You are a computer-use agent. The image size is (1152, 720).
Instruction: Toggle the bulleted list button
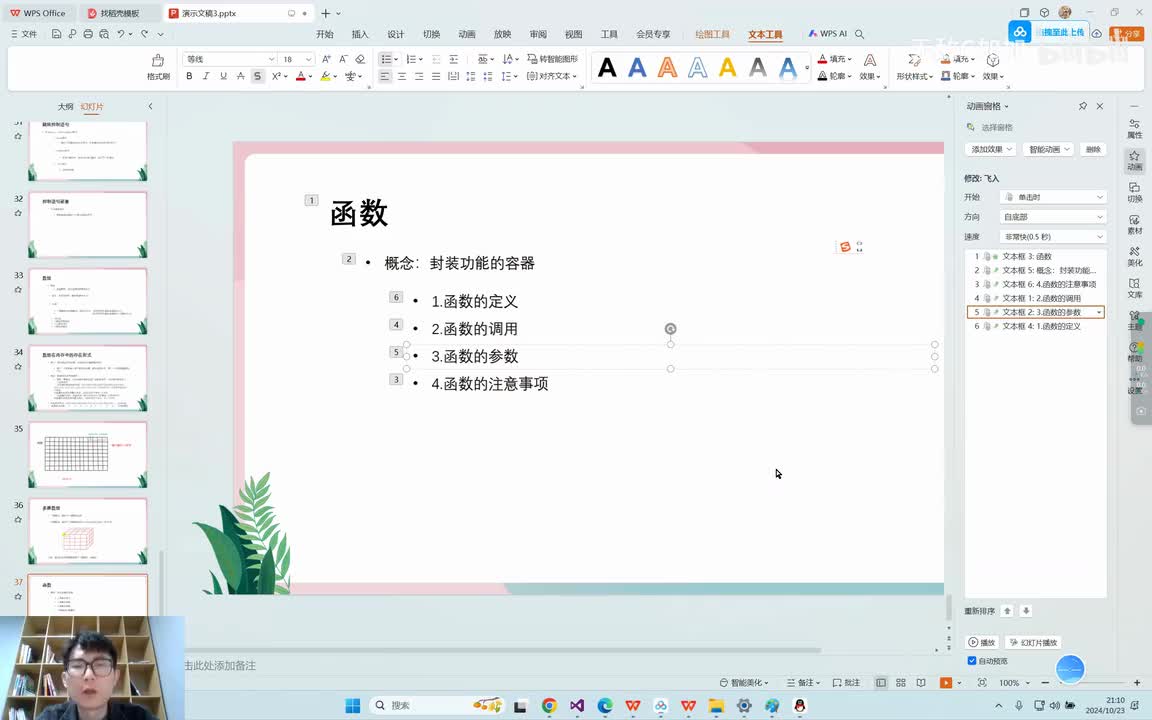[x=385, y=59]
